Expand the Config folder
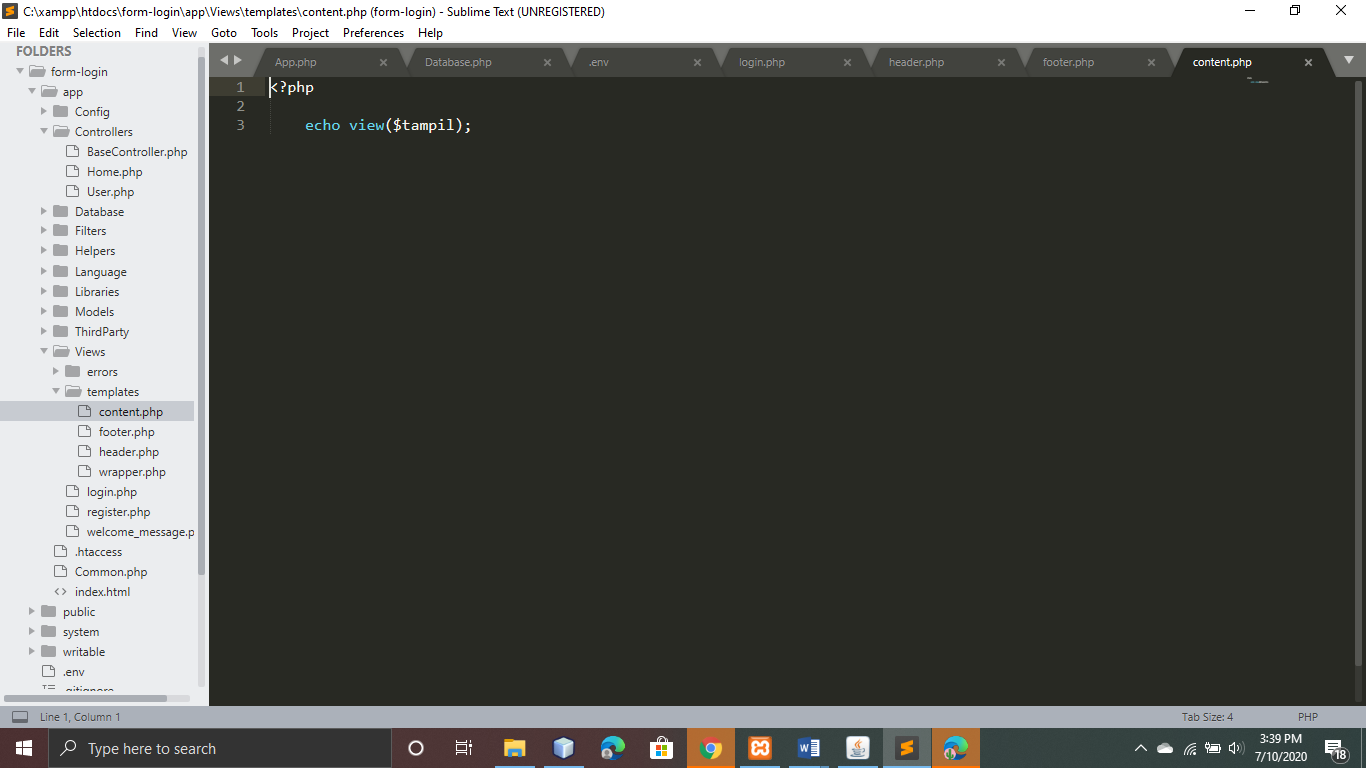Image resolution: width=1366 pixels, height=768 pixels. click(44, 111)
